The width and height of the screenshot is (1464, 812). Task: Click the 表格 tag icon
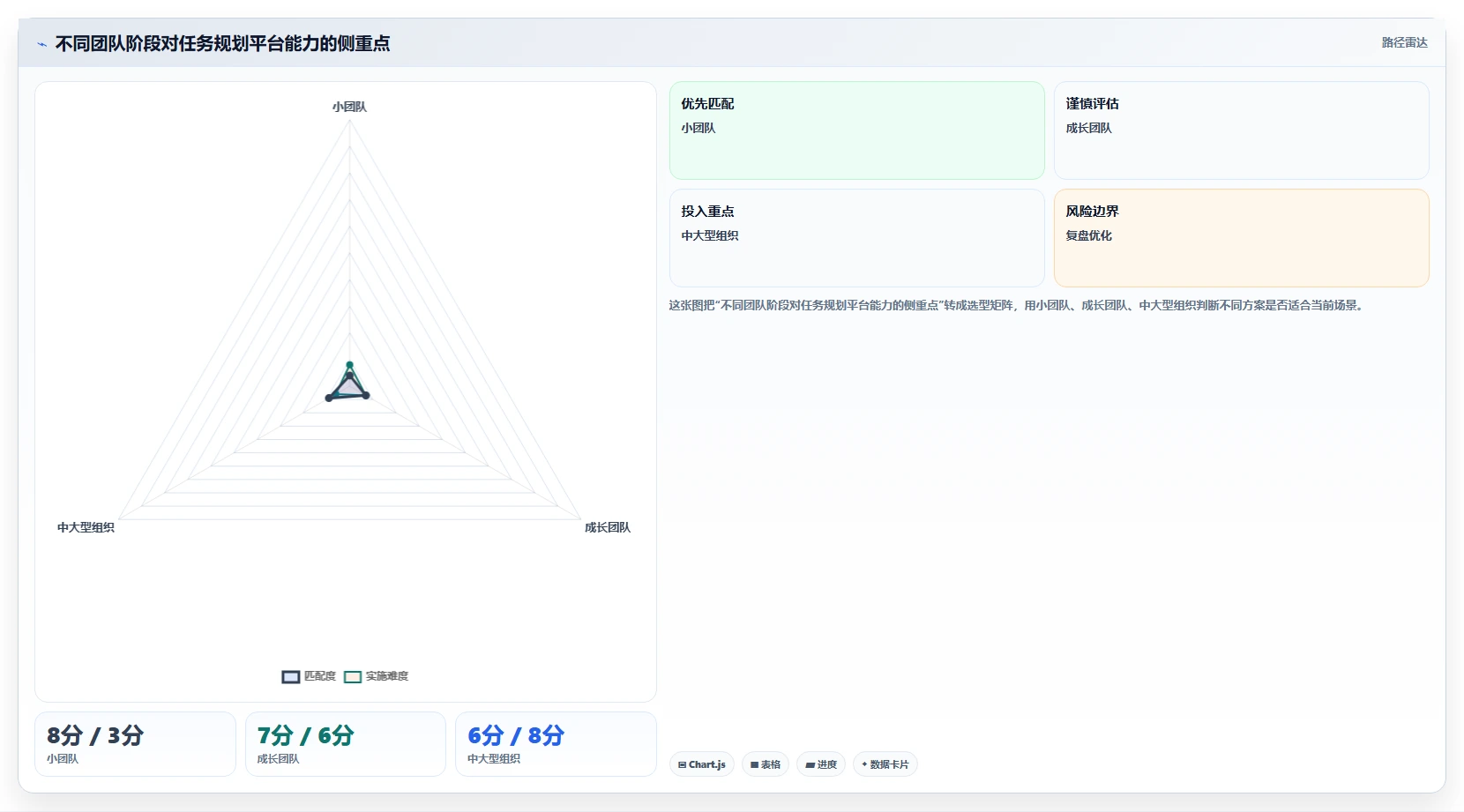pyautogui.click(x=754, y=765)
